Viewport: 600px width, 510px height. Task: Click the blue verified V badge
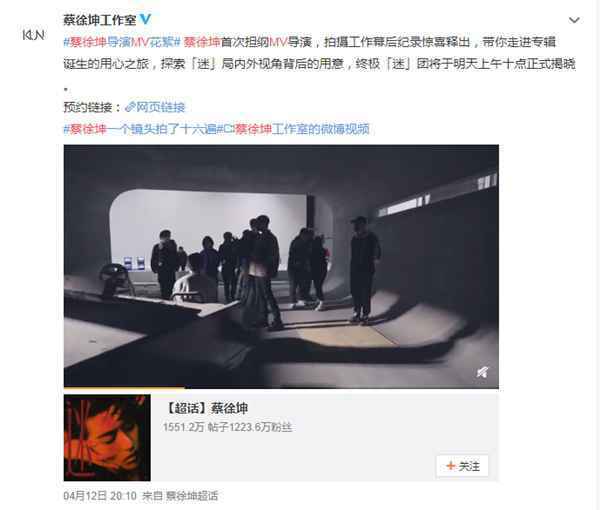coord(145,19)
